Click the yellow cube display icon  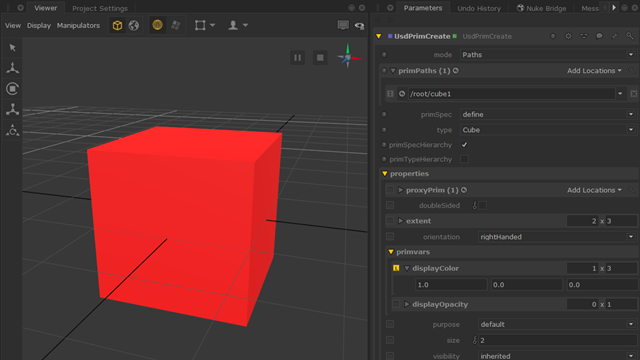[x=118, y=25]
